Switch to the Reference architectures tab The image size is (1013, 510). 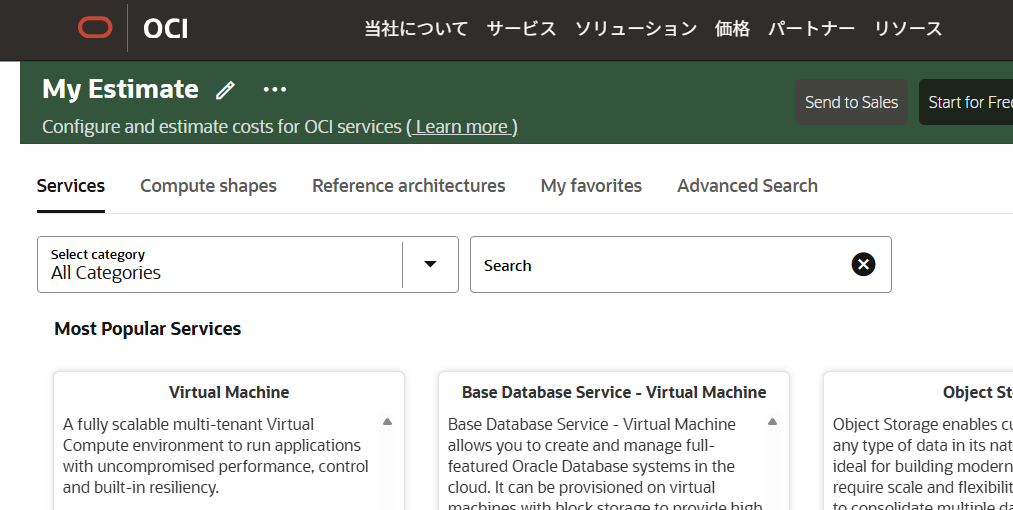408,186
